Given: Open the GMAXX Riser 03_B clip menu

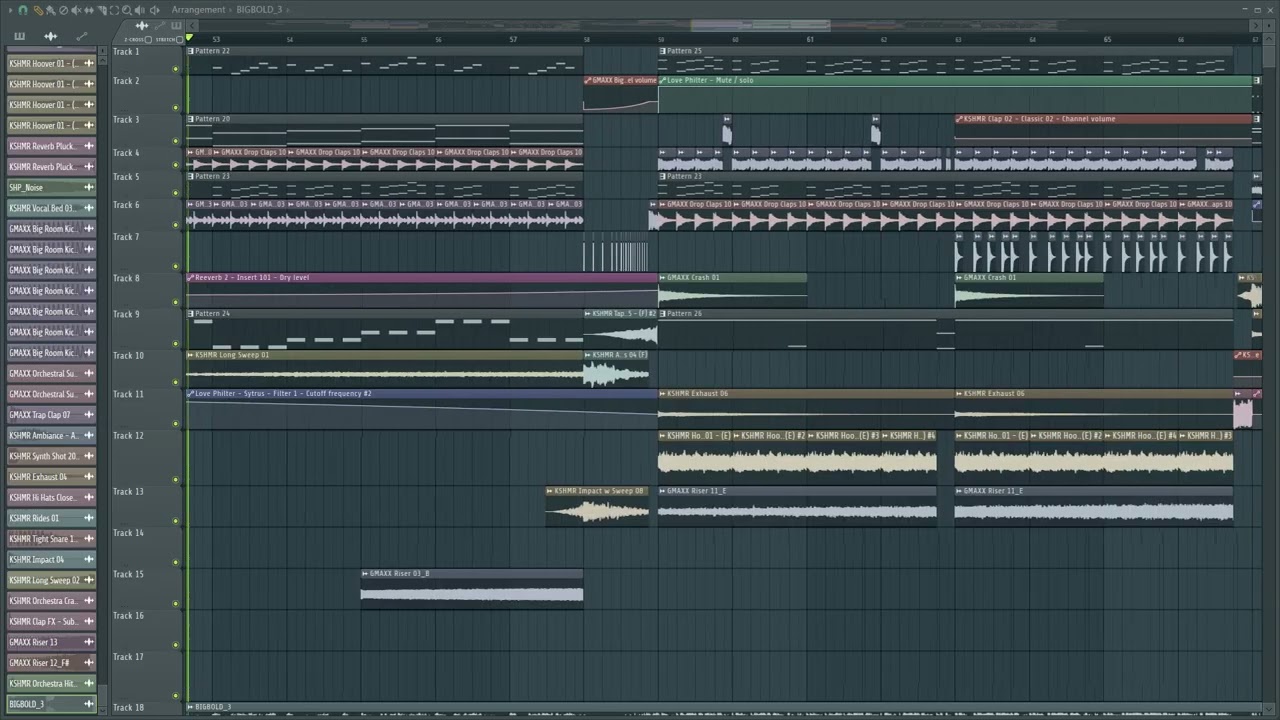Looking at the screenshot, I should [x=365, y=574].
